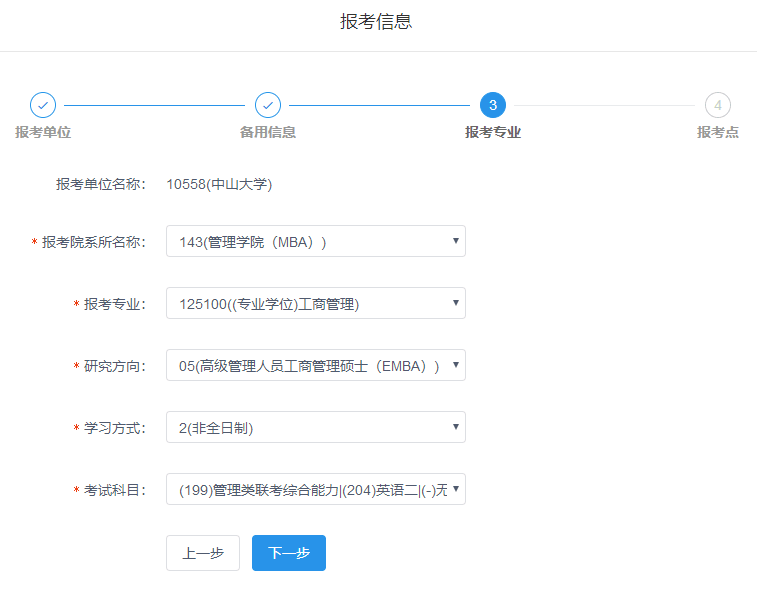Open the 研究方向 dropdown
Image resolution: width=757 pixels, height=590 pixels.
pos(315,365)
